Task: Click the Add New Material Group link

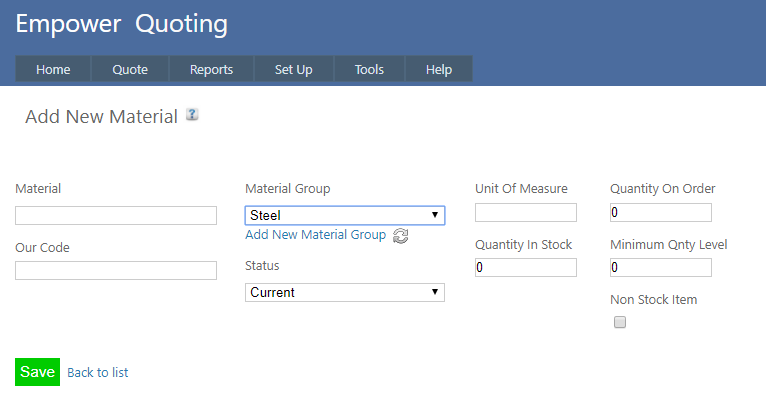Action: (315, 235)
